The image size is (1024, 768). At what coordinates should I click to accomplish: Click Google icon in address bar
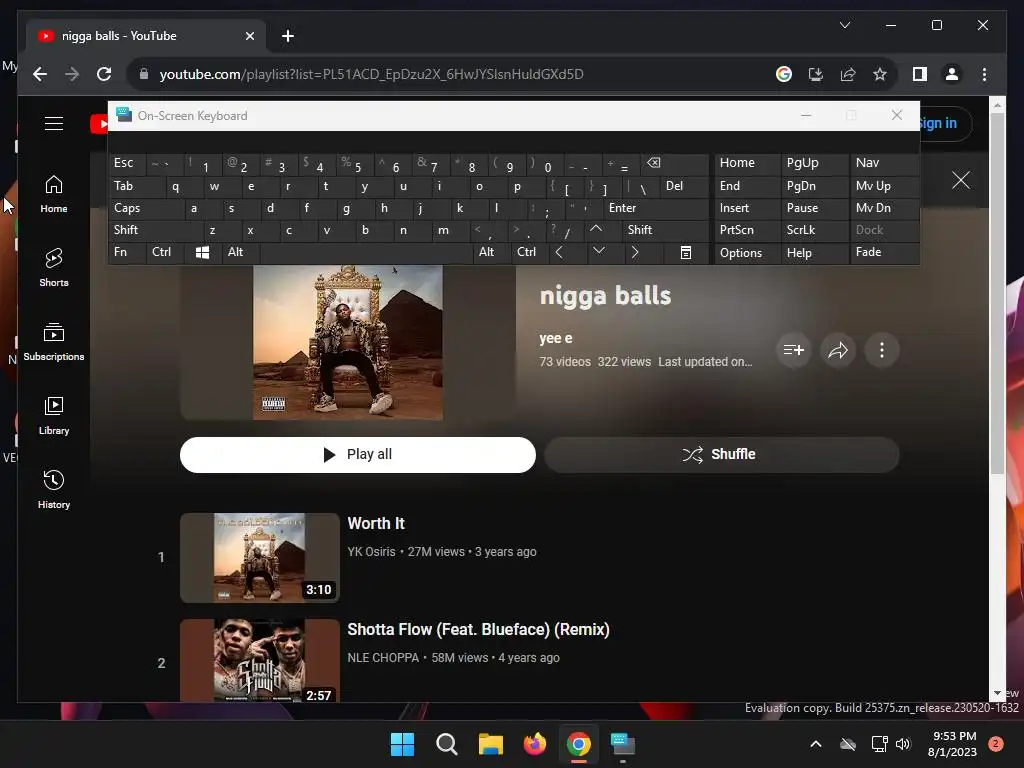(784, 74)
